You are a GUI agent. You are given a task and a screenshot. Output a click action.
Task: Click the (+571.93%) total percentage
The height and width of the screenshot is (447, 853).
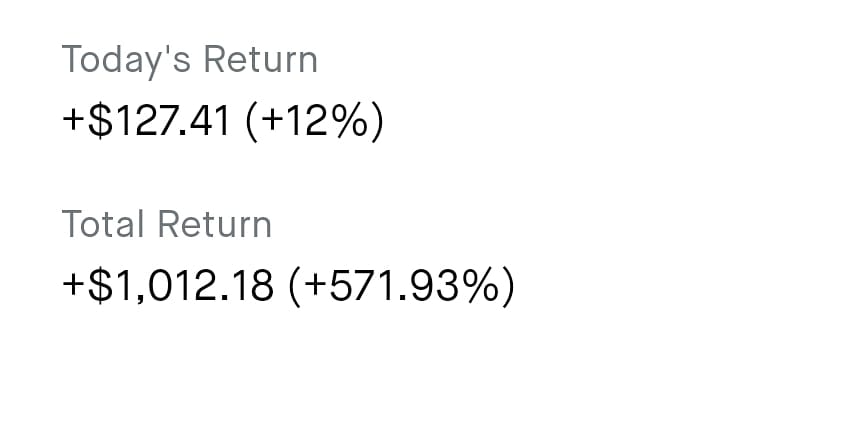click(401, 287)
